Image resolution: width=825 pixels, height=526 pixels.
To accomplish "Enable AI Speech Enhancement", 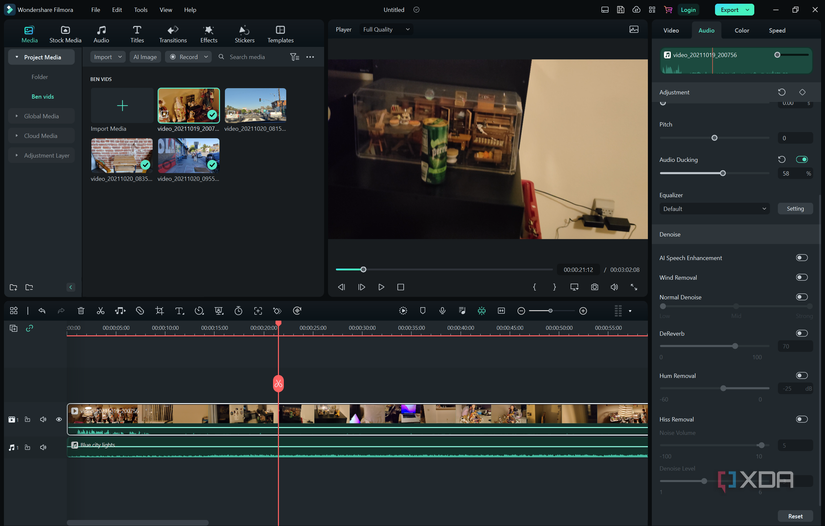I will tap(802, 258).
